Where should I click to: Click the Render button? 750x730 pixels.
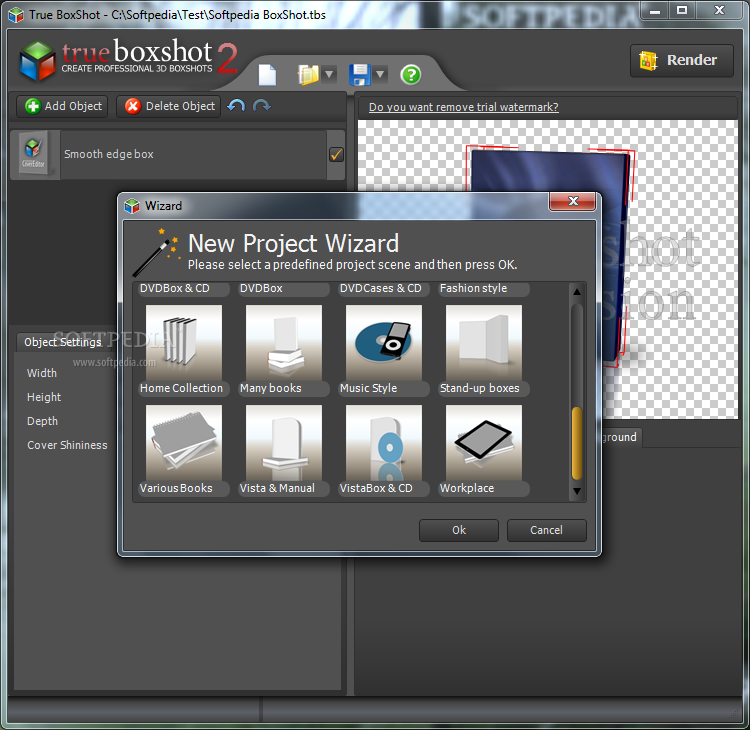click(682, 61)
